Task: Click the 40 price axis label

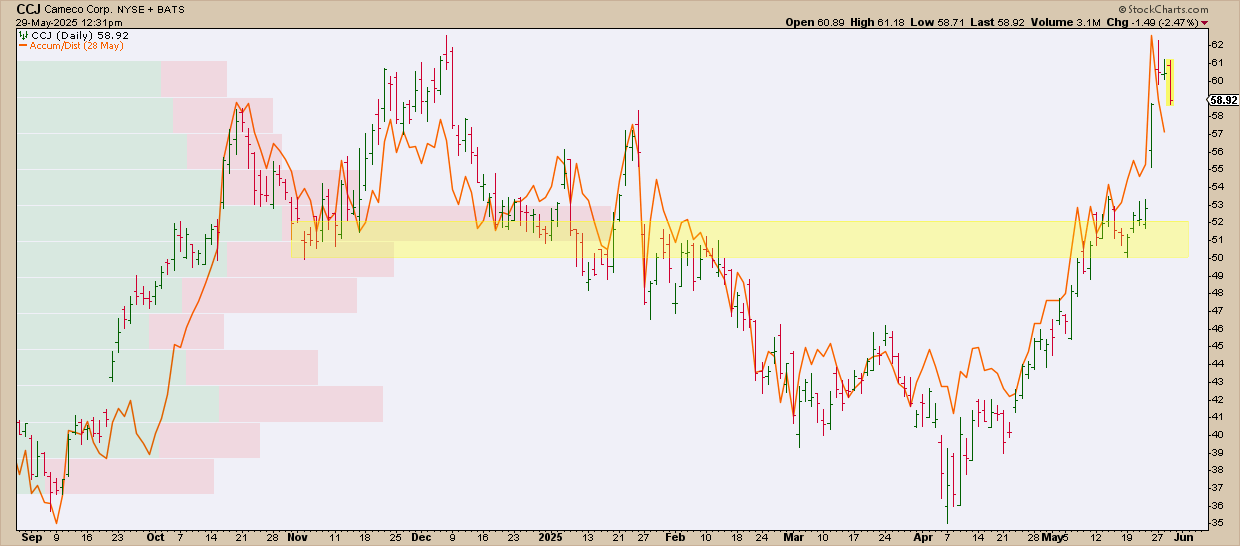Action: (1216, 434)
